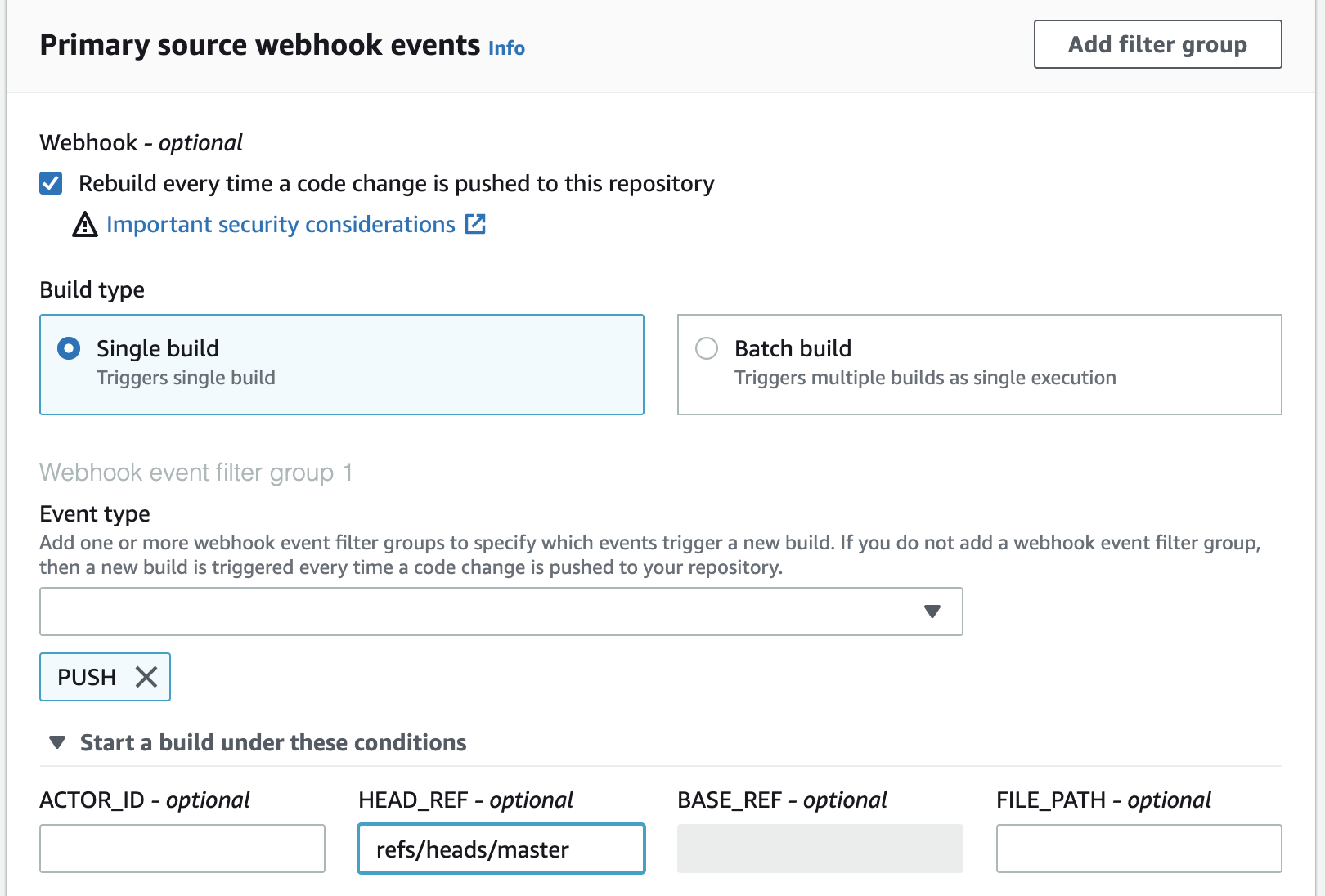Click the greyed-out BASE_REF input field

point(820,849)
